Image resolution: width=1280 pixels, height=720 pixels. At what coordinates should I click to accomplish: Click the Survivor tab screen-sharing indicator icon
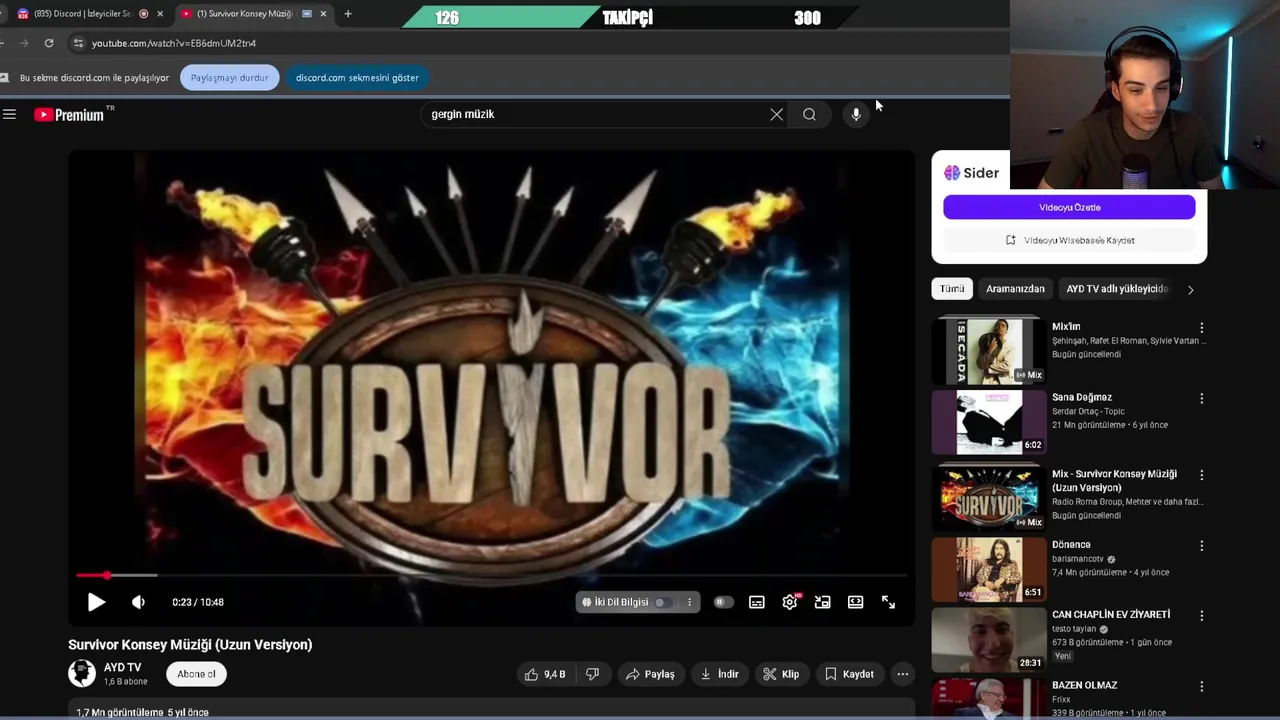pyautogui.click(x=307, y=14)
